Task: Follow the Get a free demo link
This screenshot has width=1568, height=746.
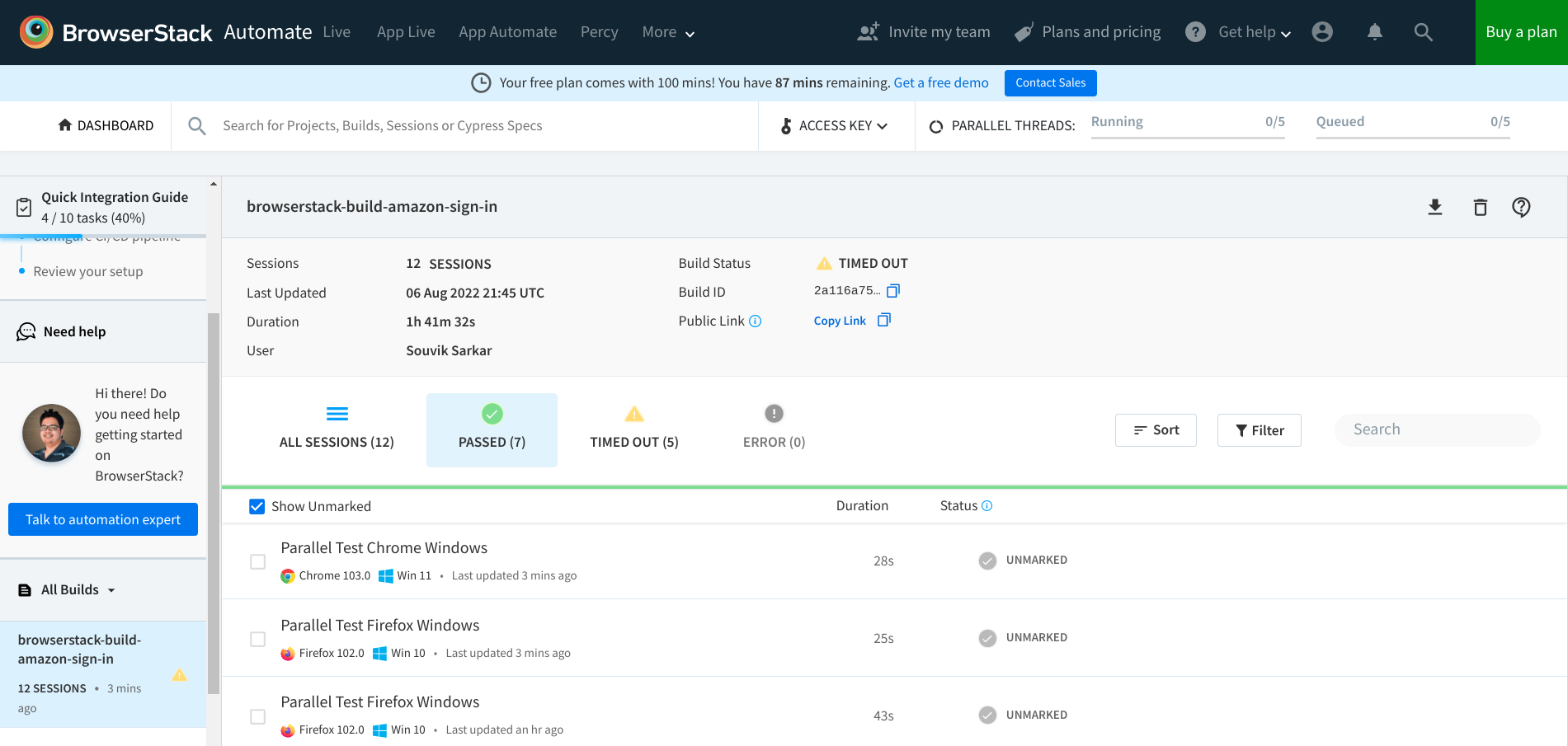Action: [941, 82]
